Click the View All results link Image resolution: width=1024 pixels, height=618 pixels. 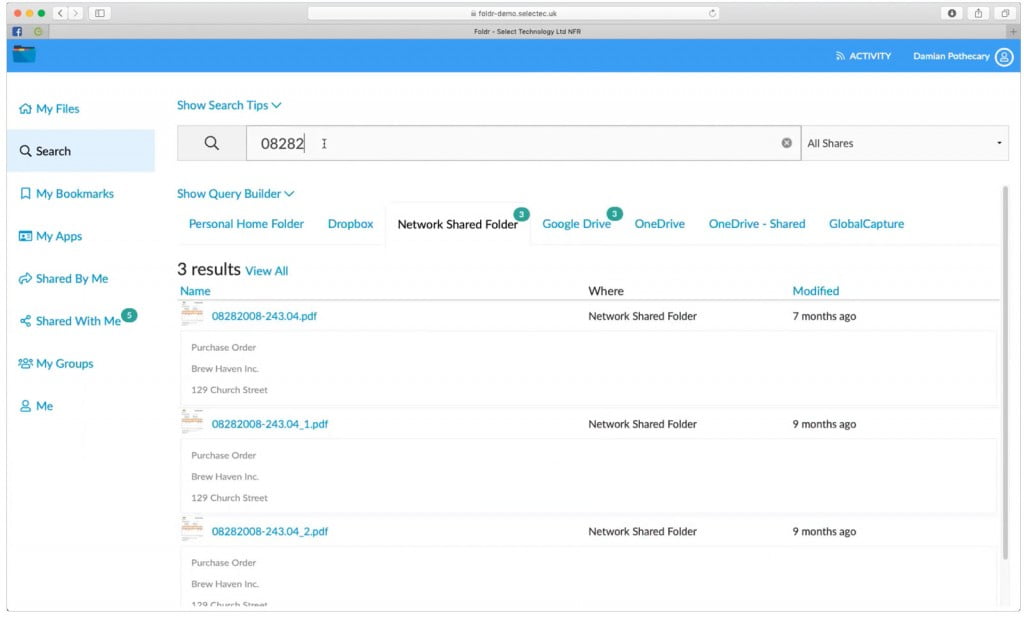point(266,270)
